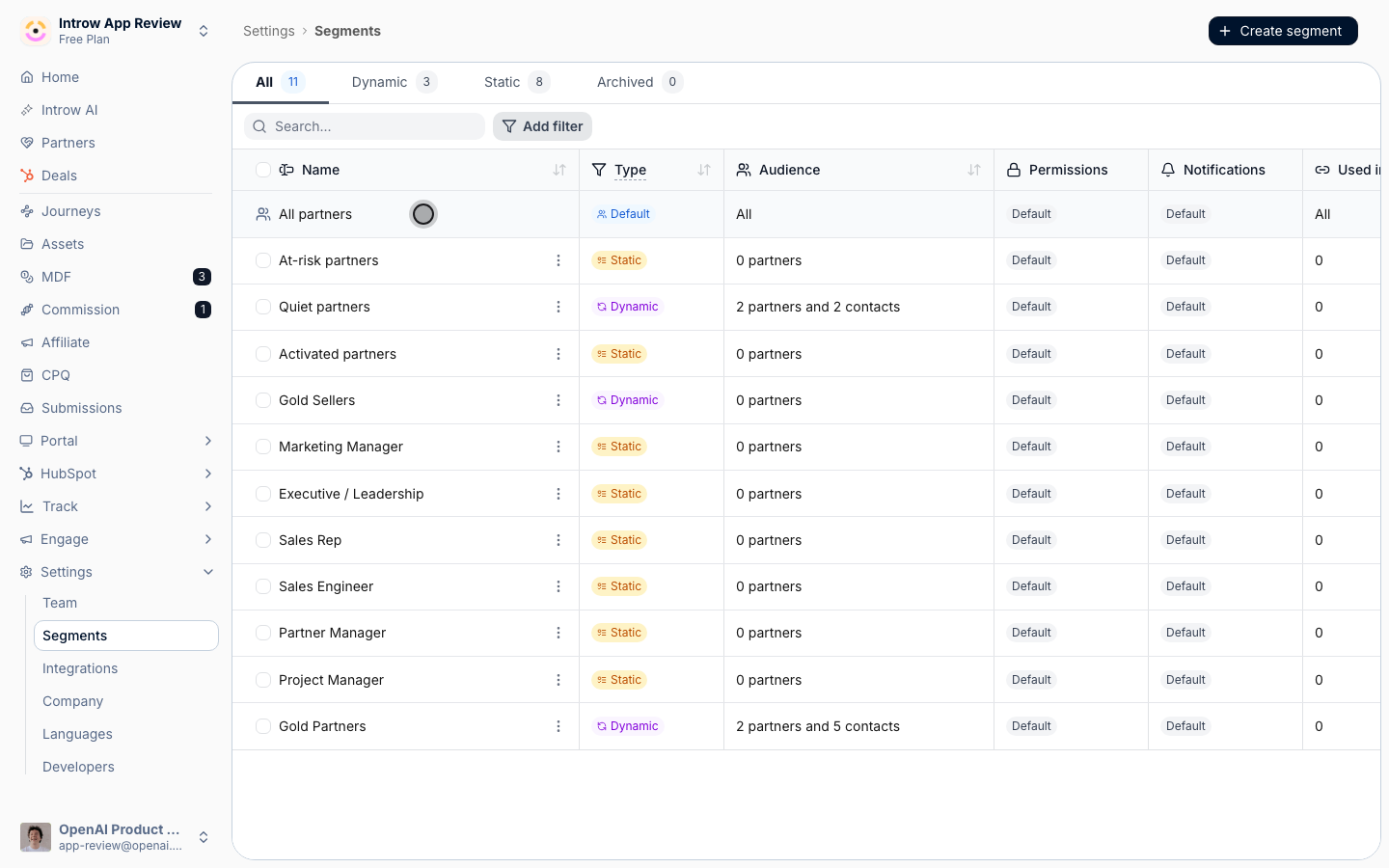Check the Activated partners row checkbox

pyautogui.click(x=263, y=354)
